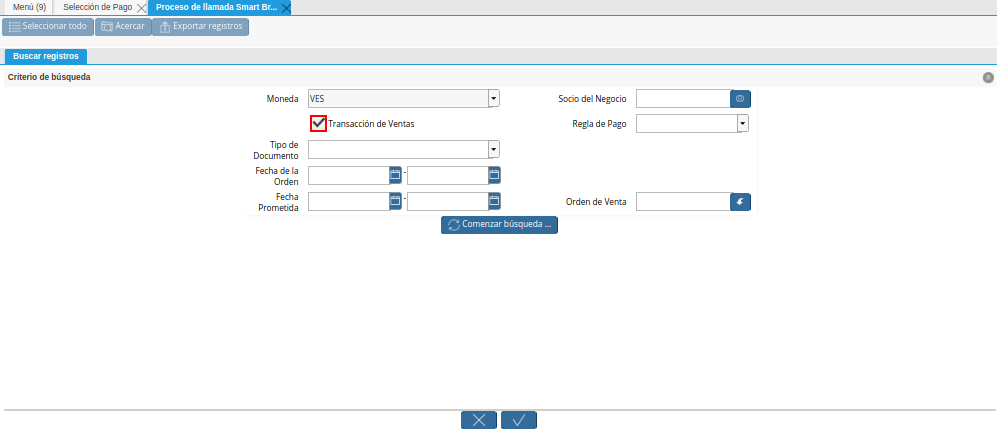Click the Fecha de la Orden start date field

click(x=348, y=176)
